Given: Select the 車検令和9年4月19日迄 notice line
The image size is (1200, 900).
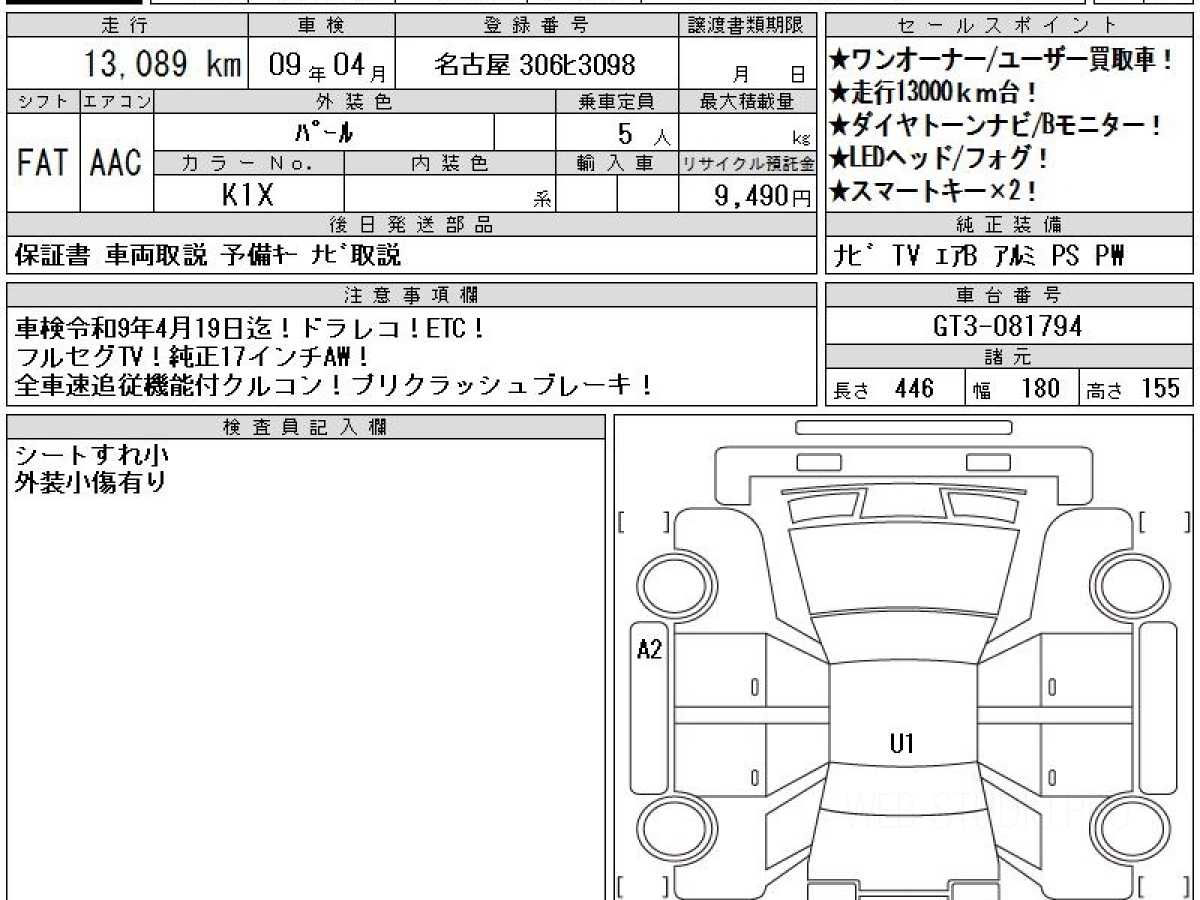Looking at the screenshot, I should click(251, 328).
